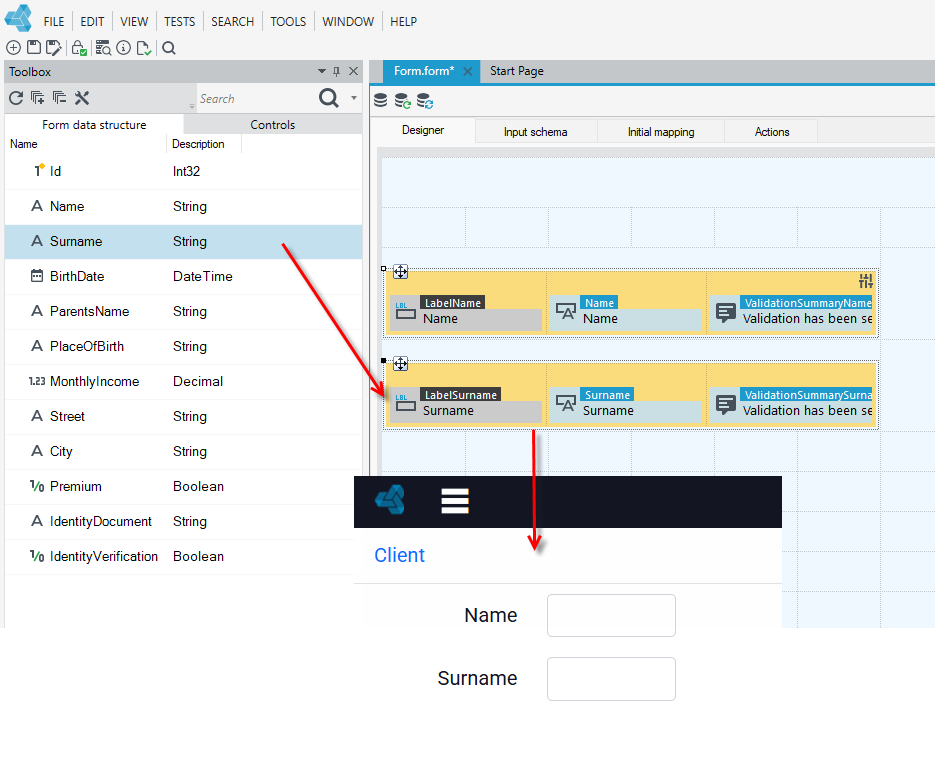
Task: Close the Form.form tab
Action: coord(468,72)
